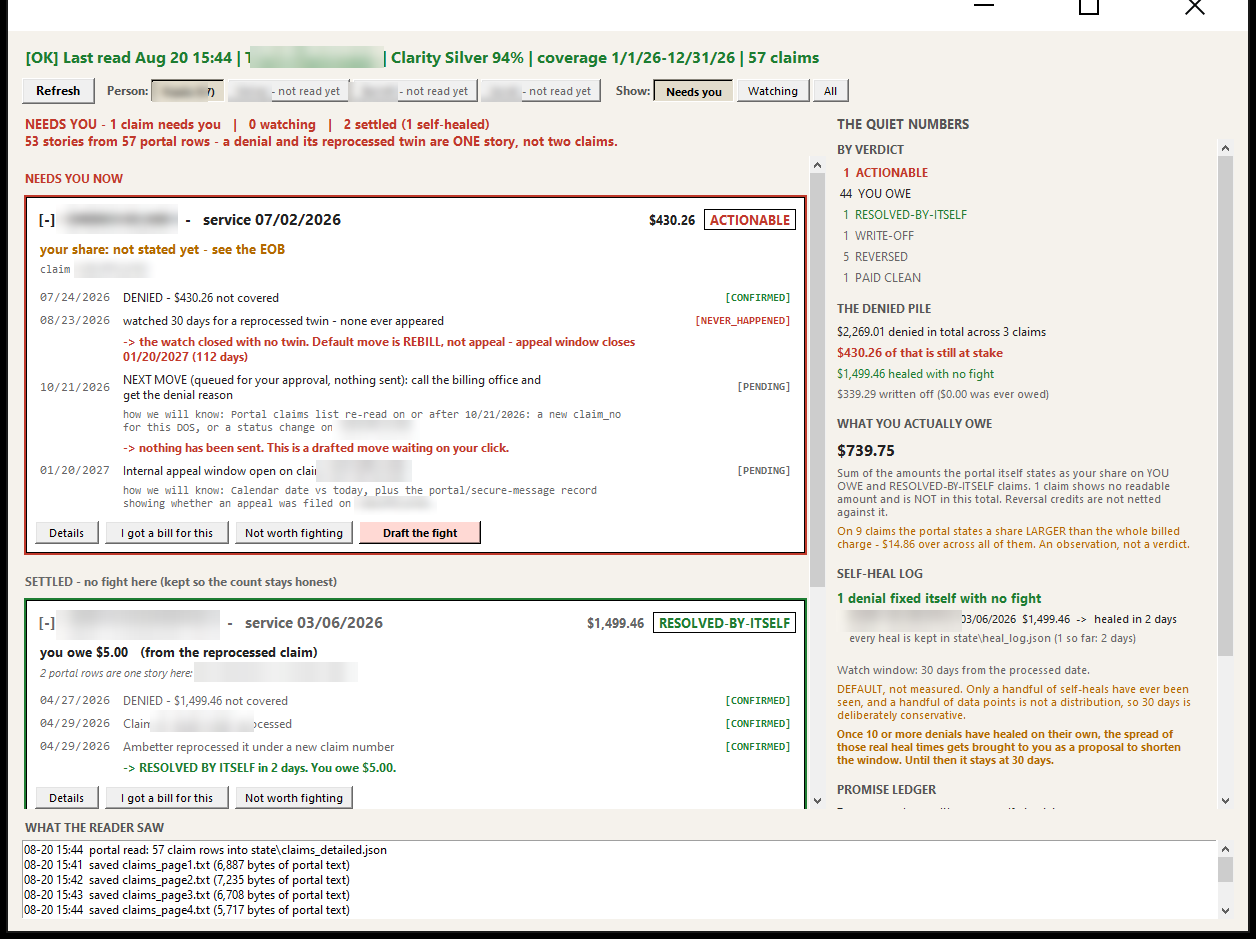Click the [NEVER_HAPPENED] tag
This screenshot has width=1256, height=939.
(743, 321)
